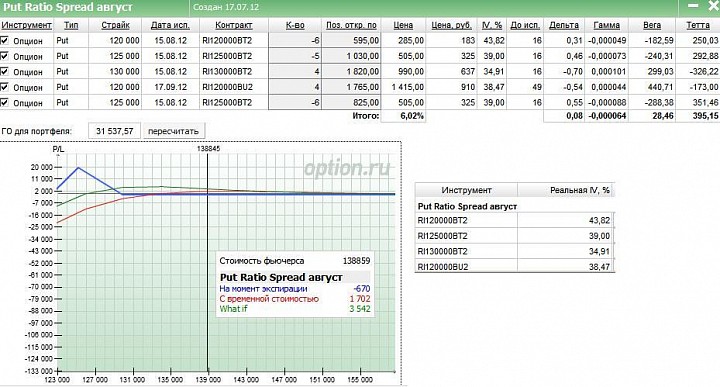720x387 pixels.
Task: Toggle checkbox for 1 030,00 open position row
Action: [x=5, y=56]
